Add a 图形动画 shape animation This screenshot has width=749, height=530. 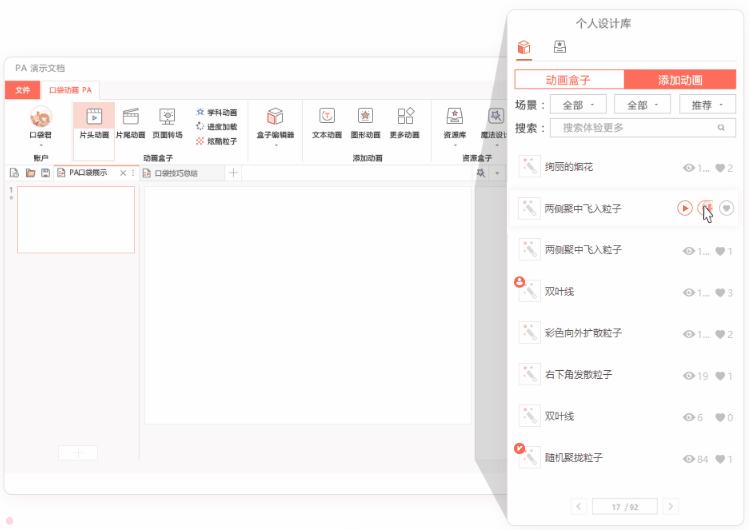(x=365, y=123)
